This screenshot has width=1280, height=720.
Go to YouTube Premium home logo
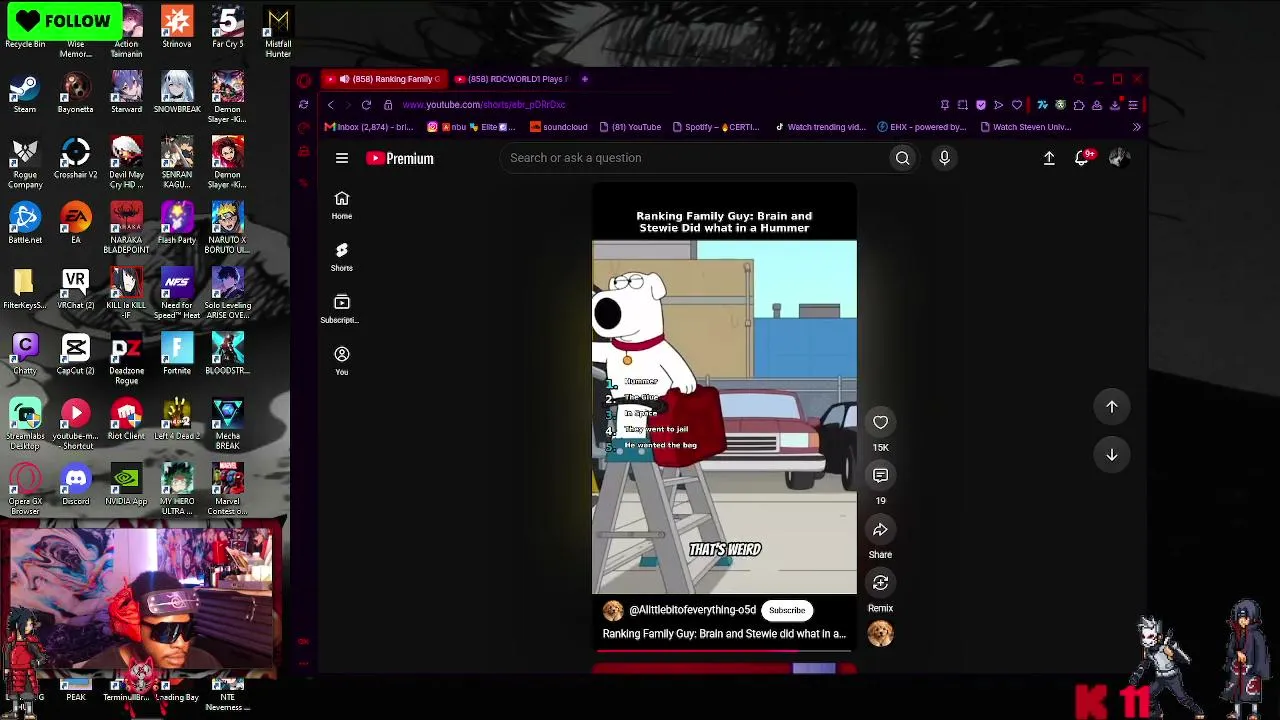click(x=400, y=158)
